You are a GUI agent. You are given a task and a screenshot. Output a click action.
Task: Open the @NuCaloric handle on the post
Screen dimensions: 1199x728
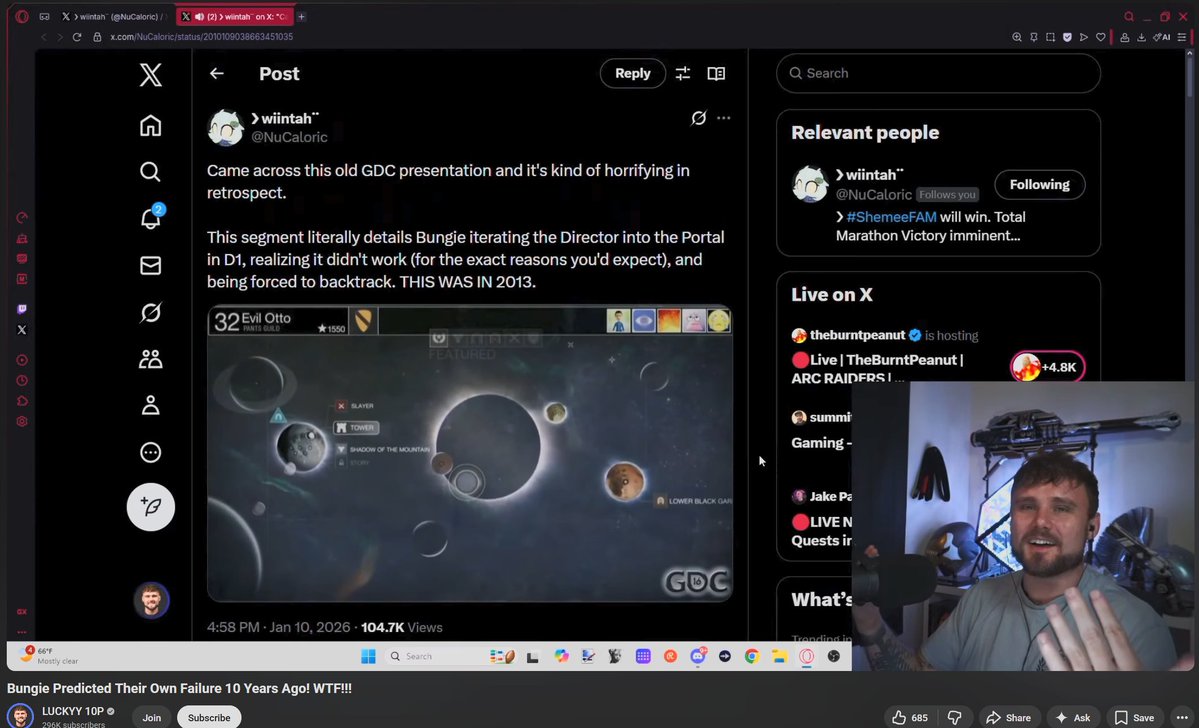pos(289,138)
